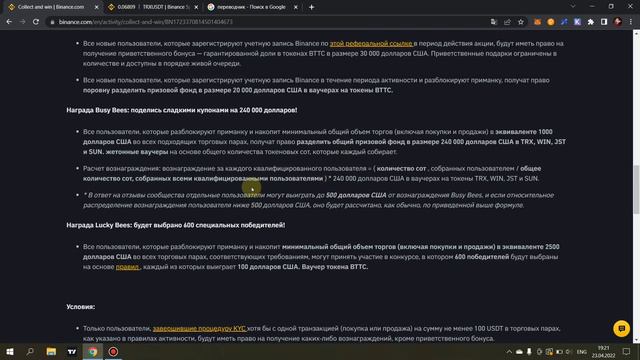Viewport: 640px width, 360px height.
Task: Change the ENG input language
Action: (582, 352)
